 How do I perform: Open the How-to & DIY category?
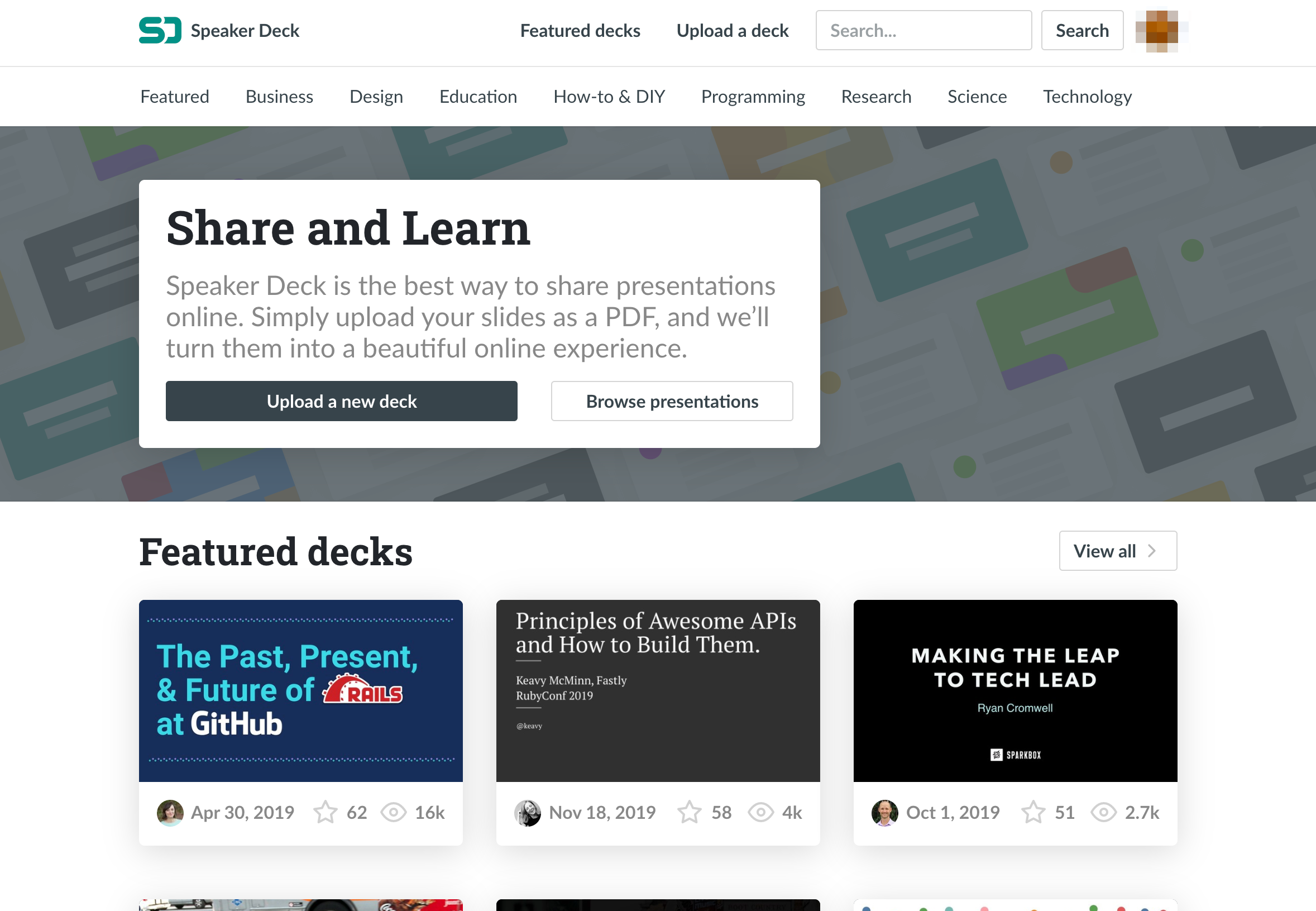(x=609, y=97)
